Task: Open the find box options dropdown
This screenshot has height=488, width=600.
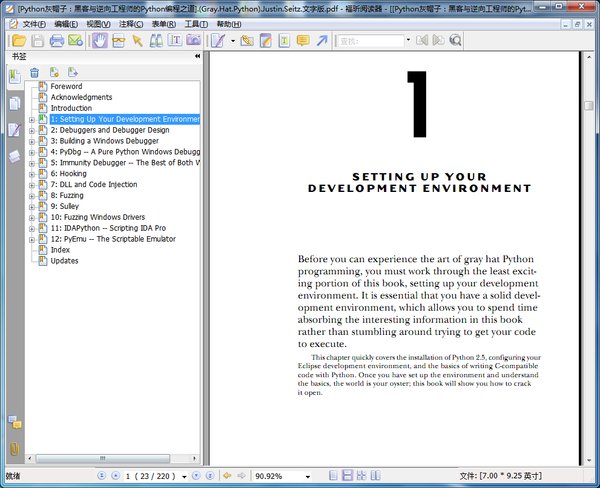Action: click(408, 40)
